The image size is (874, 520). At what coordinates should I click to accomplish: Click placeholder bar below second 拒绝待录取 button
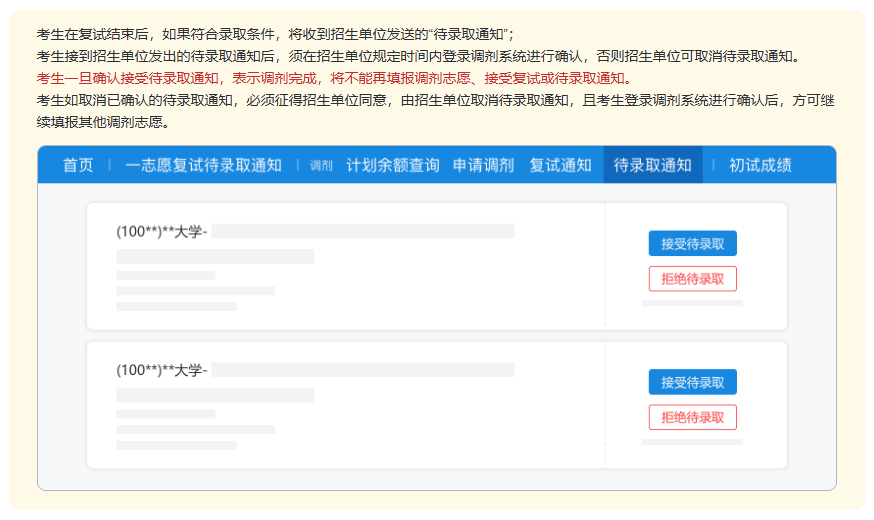(x=692, y=441)
